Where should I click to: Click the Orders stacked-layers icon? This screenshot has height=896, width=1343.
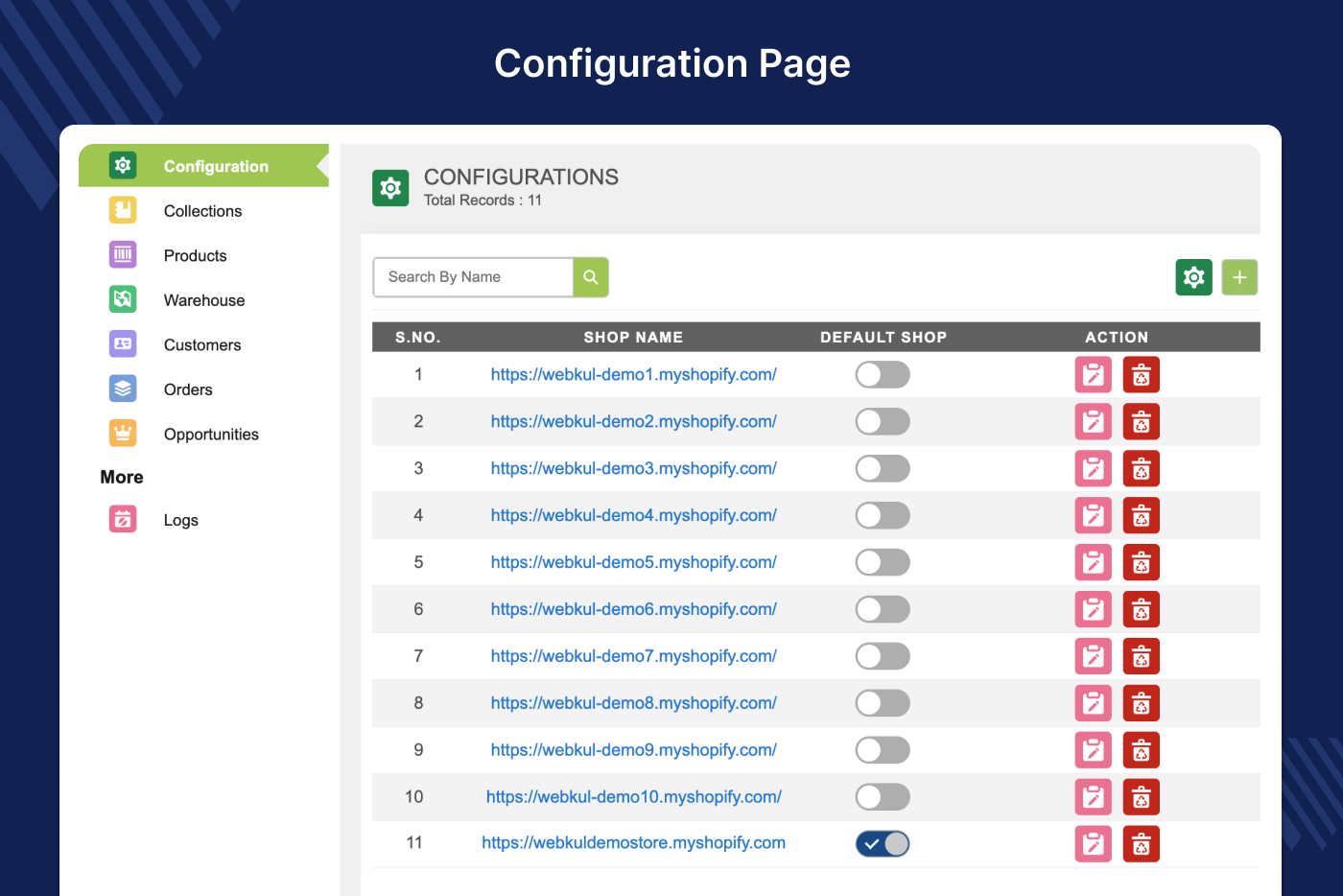click(x=123, y=389)
